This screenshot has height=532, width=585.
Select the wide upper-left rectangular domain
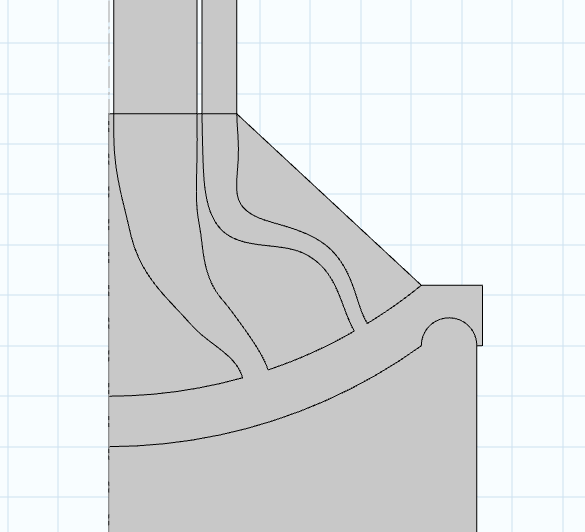tap(155, 56)
